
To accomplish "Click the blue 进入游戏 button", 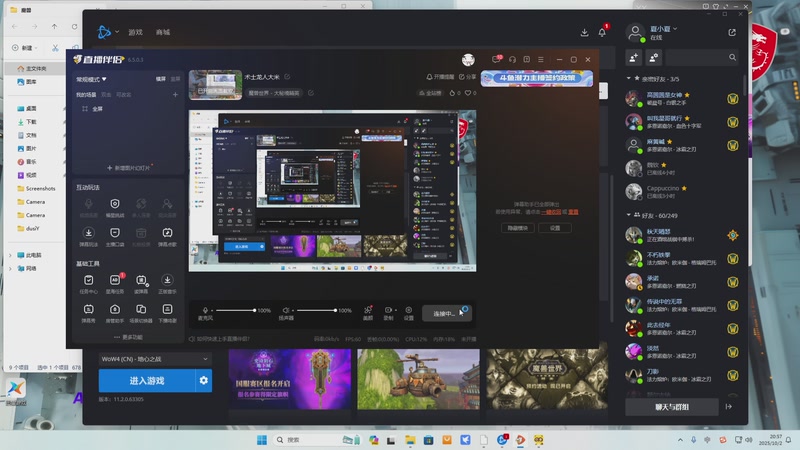I will click(147, 381).
